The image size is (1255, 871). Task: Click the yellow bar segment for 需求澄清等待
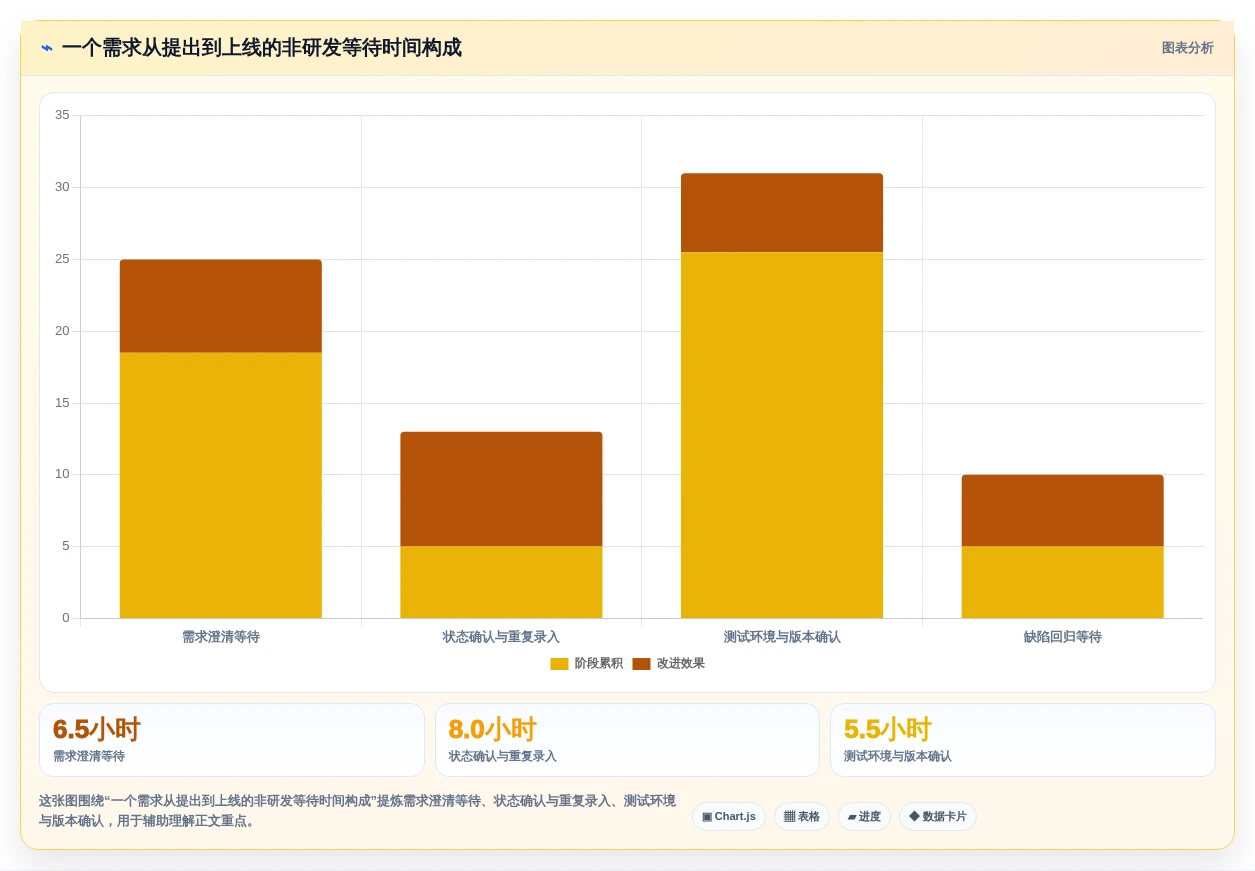[221, 485]
